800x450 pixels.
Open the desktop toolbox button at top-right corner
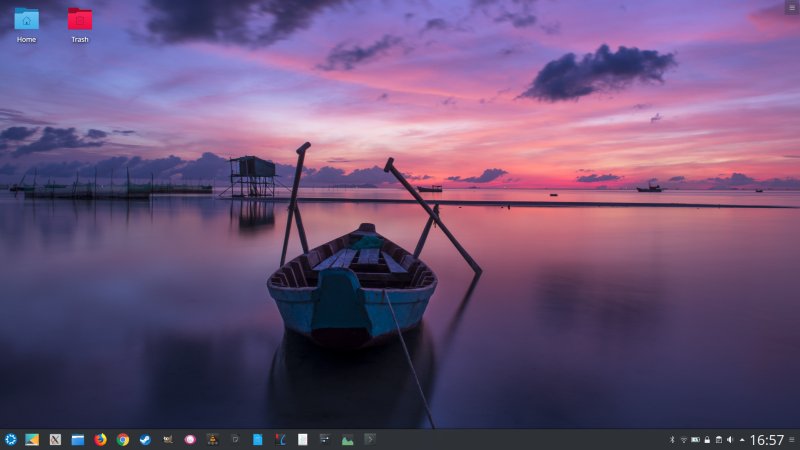(x=792, y=7)
